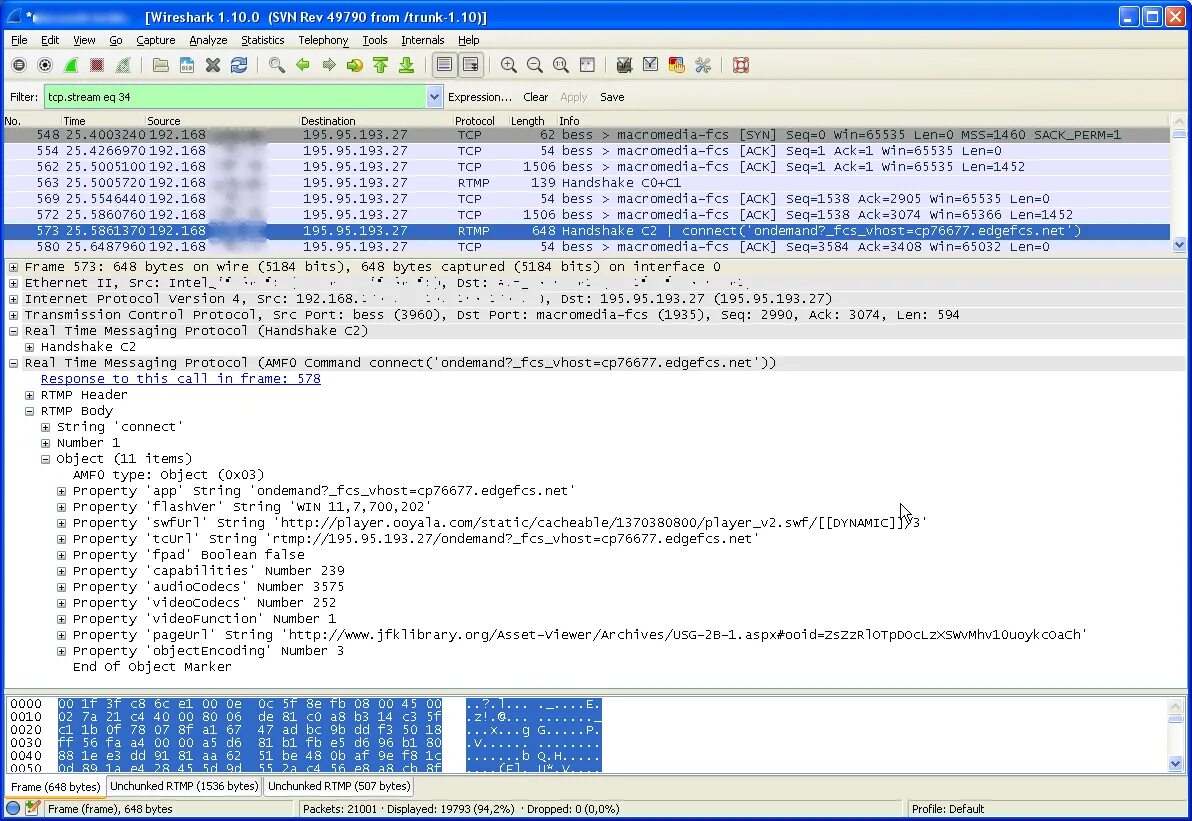Image resolution: width=1192 pixels, height=821 pixels.
Task: Open the Capture menu
Action: pyautogui.click(x=156, y=40)
